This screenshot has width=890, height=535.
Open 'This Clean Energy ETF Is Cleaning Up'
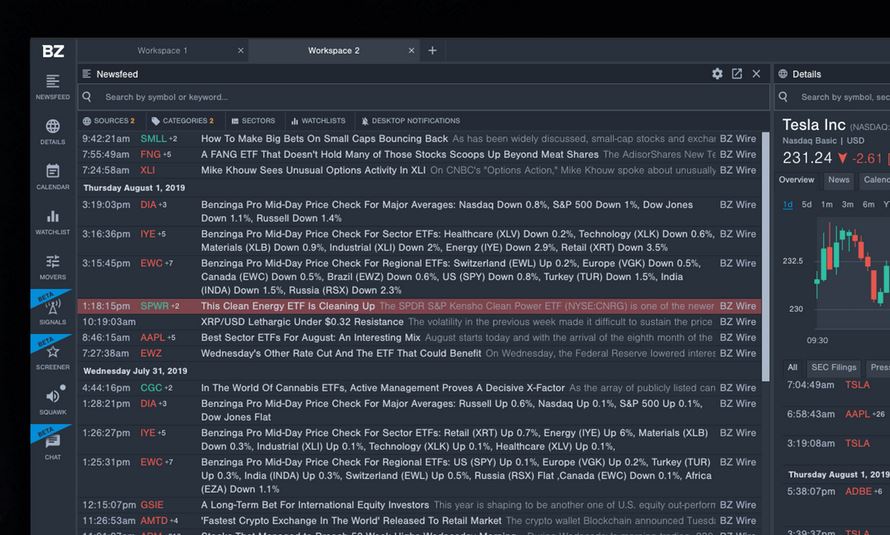click(288, 306)
